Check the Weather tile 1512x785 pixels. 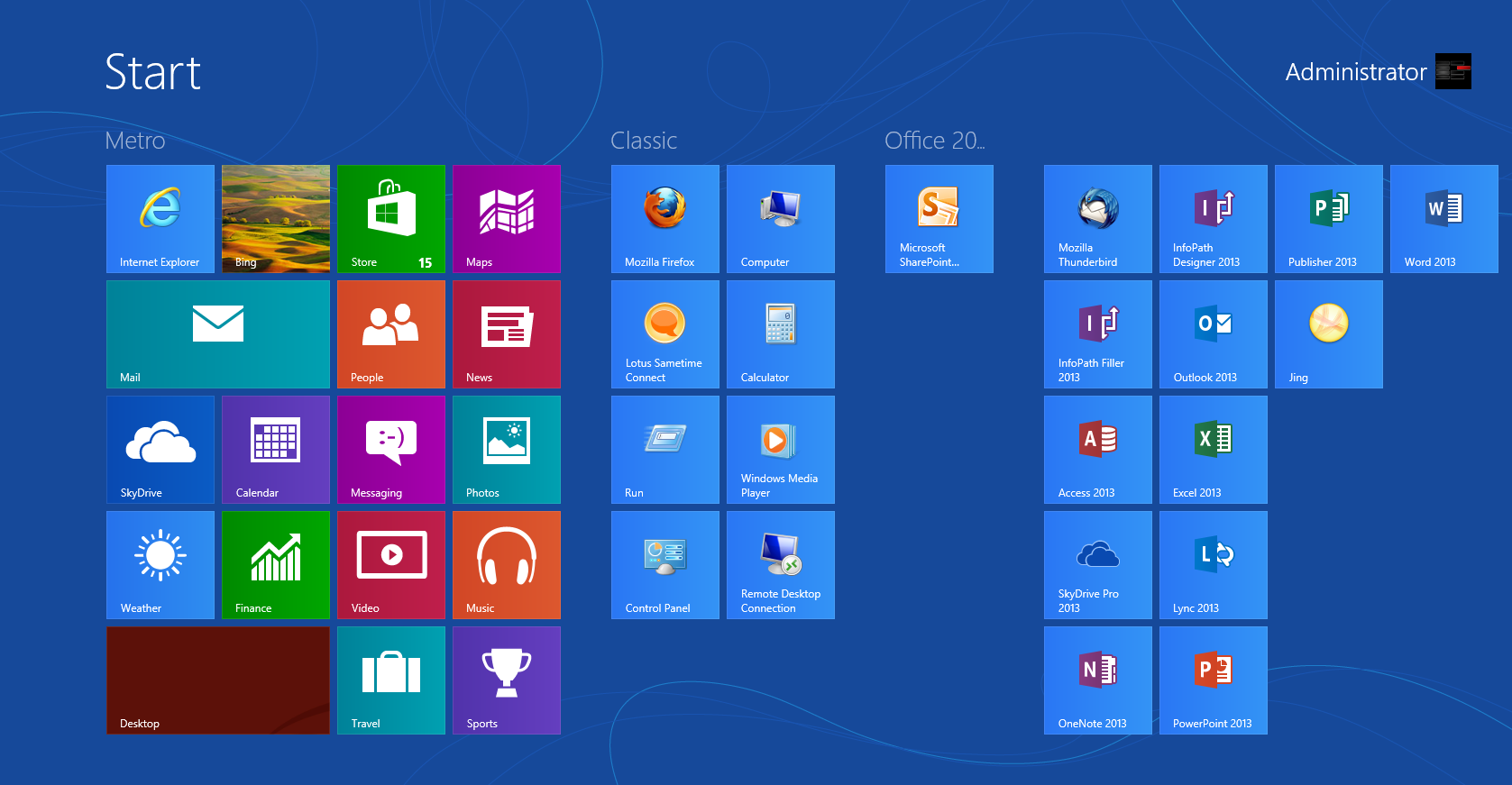160,565
